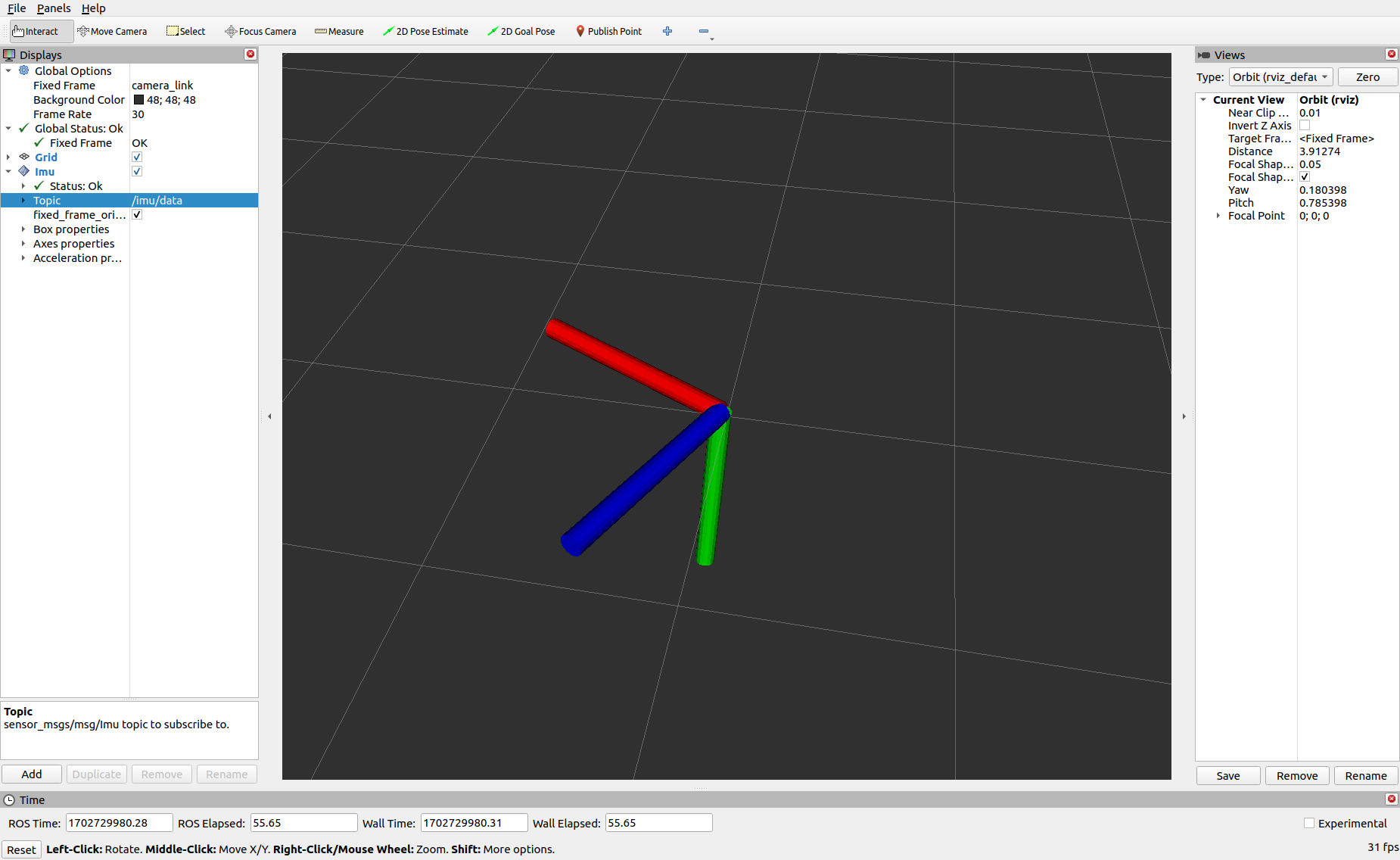Open the Panels menu
Image resolution: width=1400 pixels, height=860 pixels.
tap(53, 8)
